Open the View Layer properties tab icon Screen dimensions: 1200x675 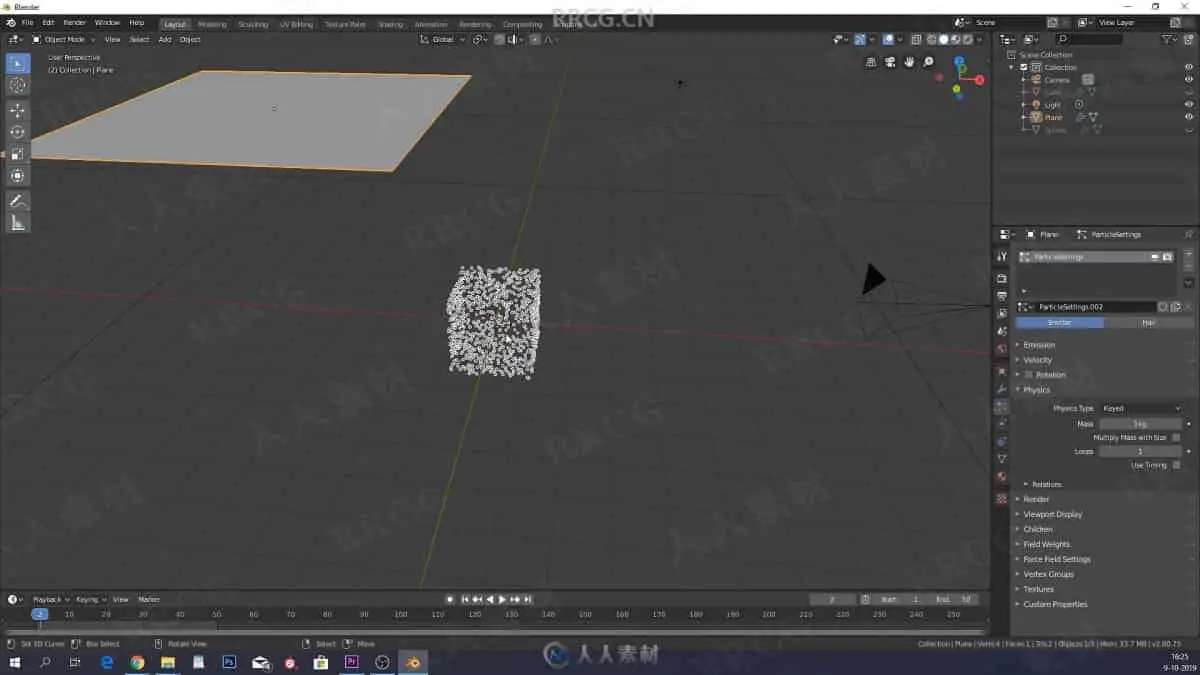click(1001, 313)
